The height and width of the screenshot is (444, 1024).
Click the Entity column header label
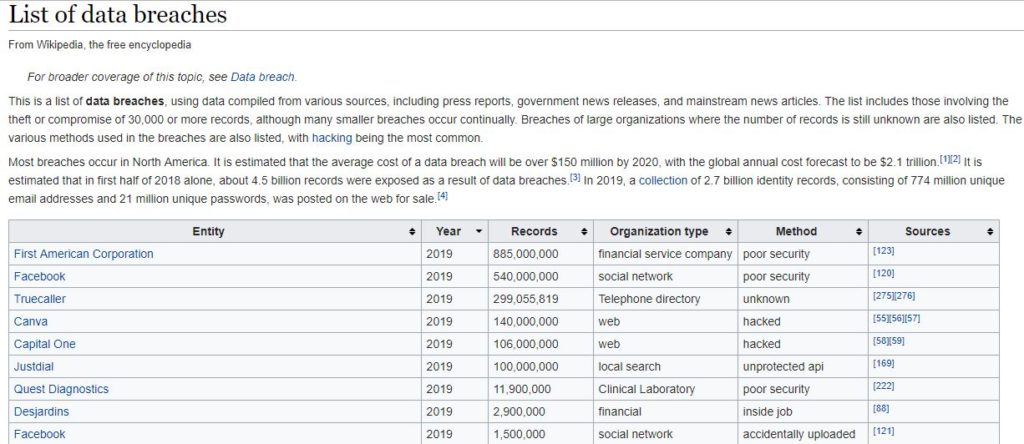pos(208,231)
